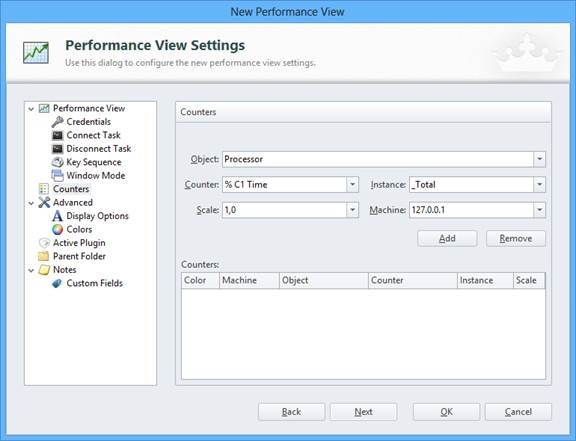The height and width of the screenshot is (441, 576).
Task: Expand the Instance dropdown showing _Total
Action: [x=478, y=184]
